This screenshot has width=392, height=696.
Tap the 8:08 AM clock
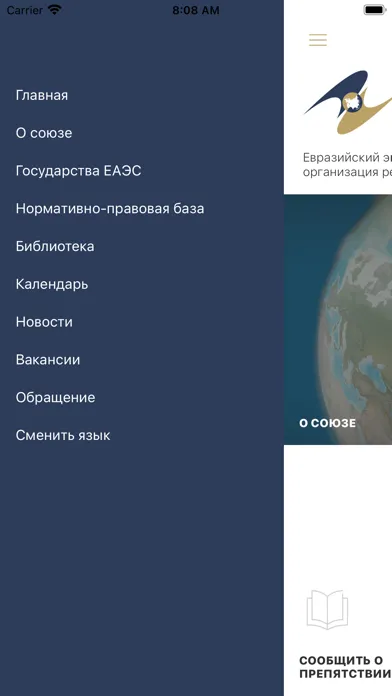coord(196,10)
